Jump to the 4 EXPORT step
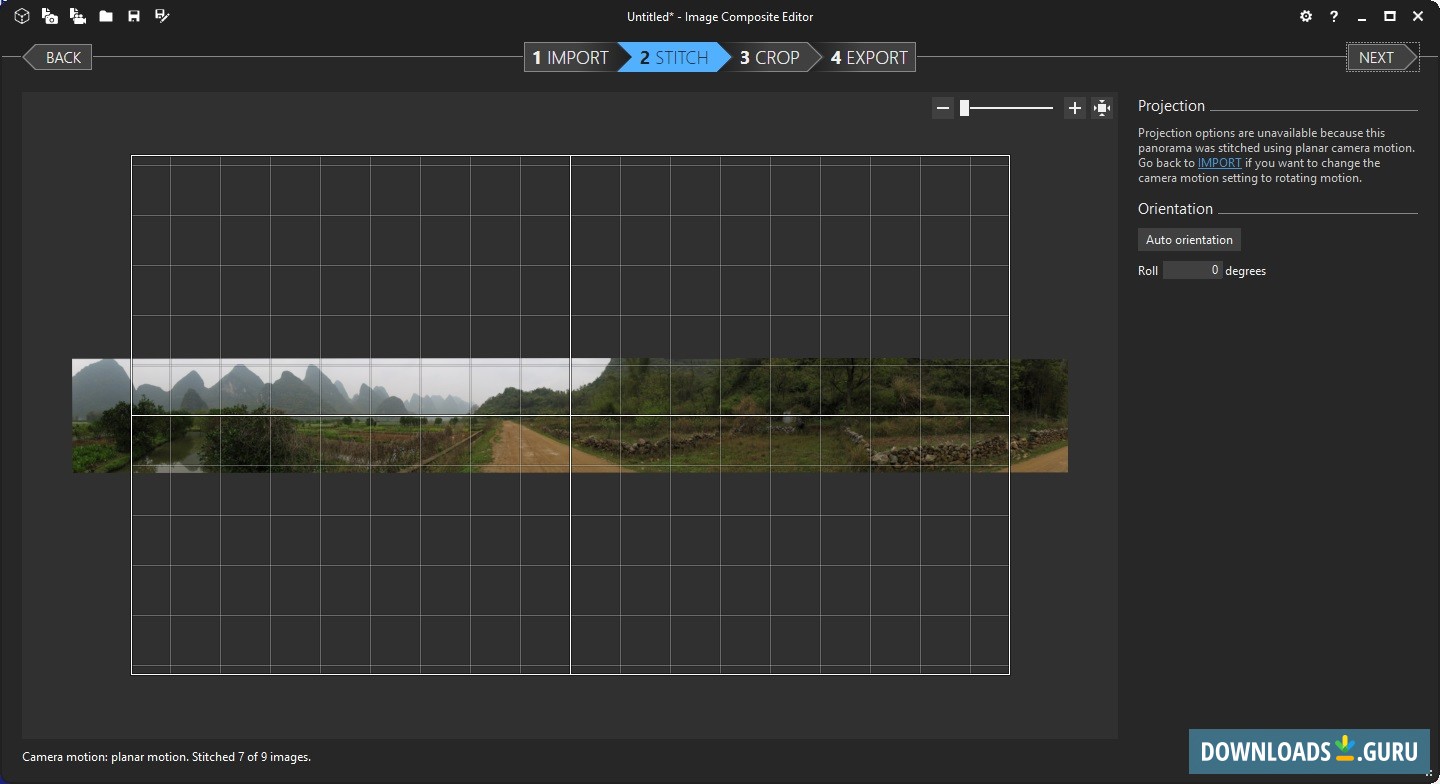1440x784 pixels. 868,58
